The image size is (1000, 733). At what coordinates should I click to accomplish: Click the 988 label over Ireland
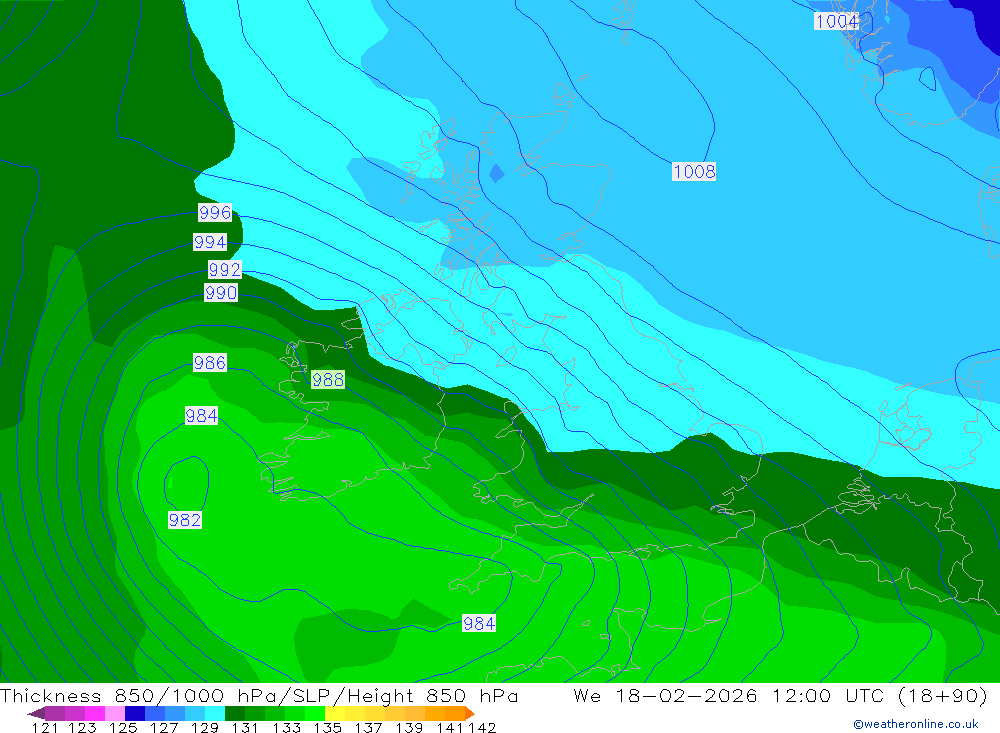[328, 380]
